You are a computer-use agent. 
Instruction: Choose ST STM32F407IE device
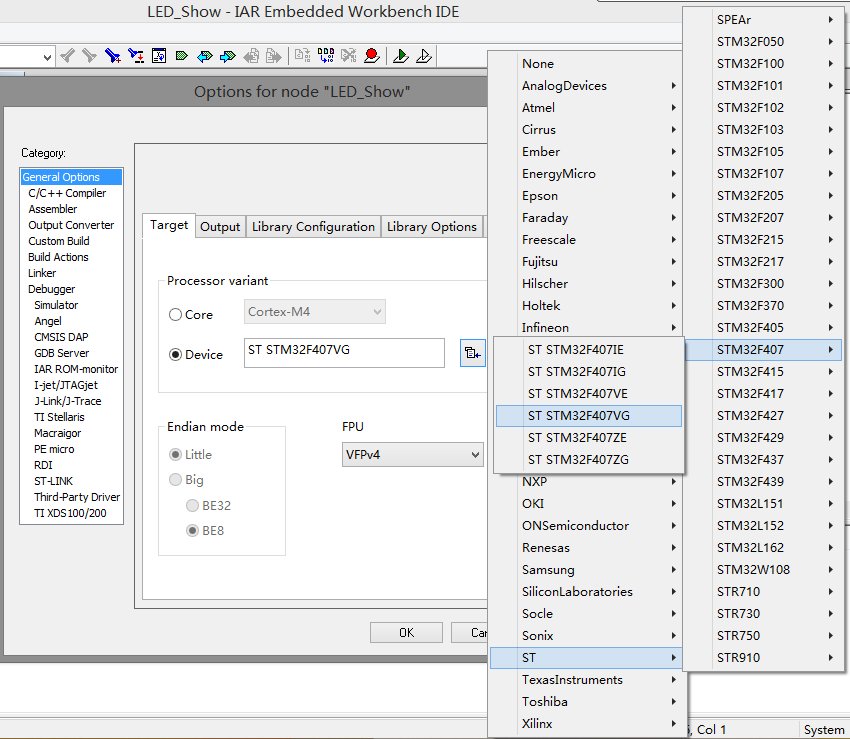(x=589, y=350)
